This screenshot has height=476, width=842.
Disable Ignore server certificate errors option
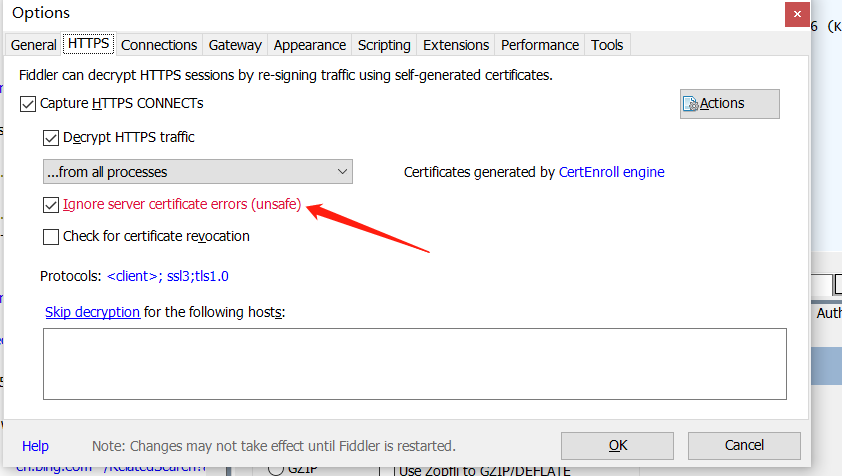51,204
